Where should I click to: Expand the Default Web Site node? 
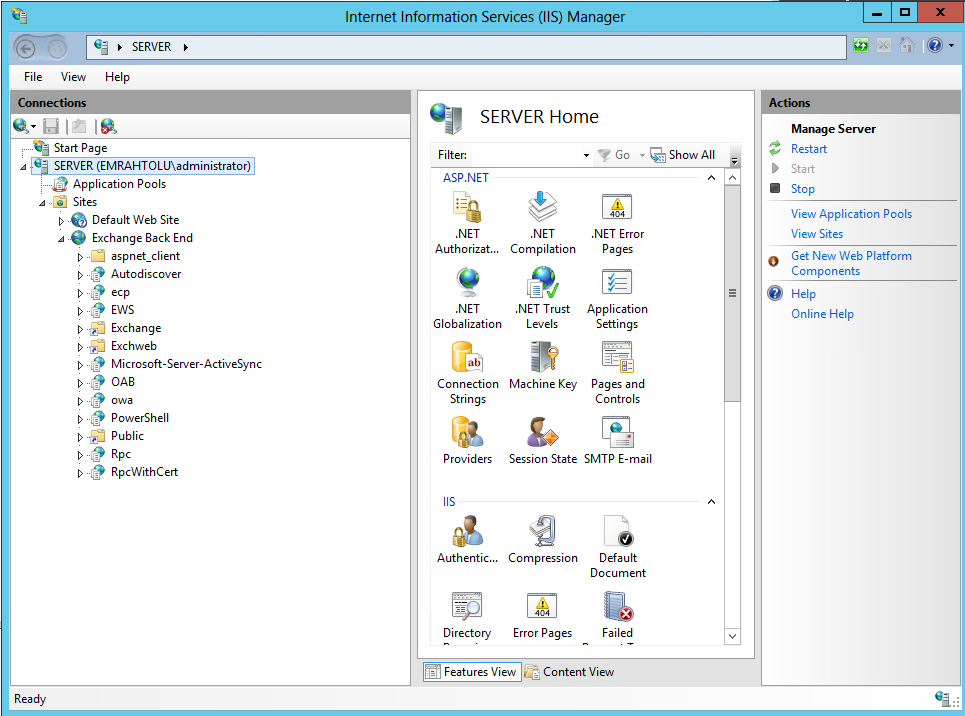61,220
